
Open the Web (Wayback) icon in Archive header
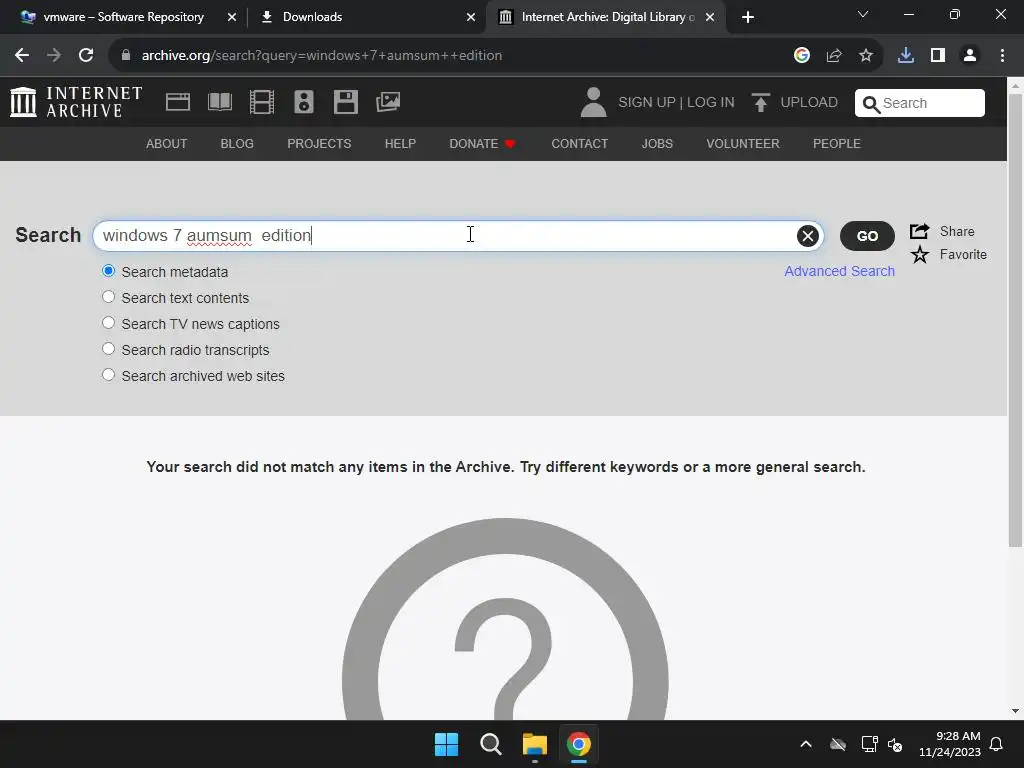click(178, 102)
